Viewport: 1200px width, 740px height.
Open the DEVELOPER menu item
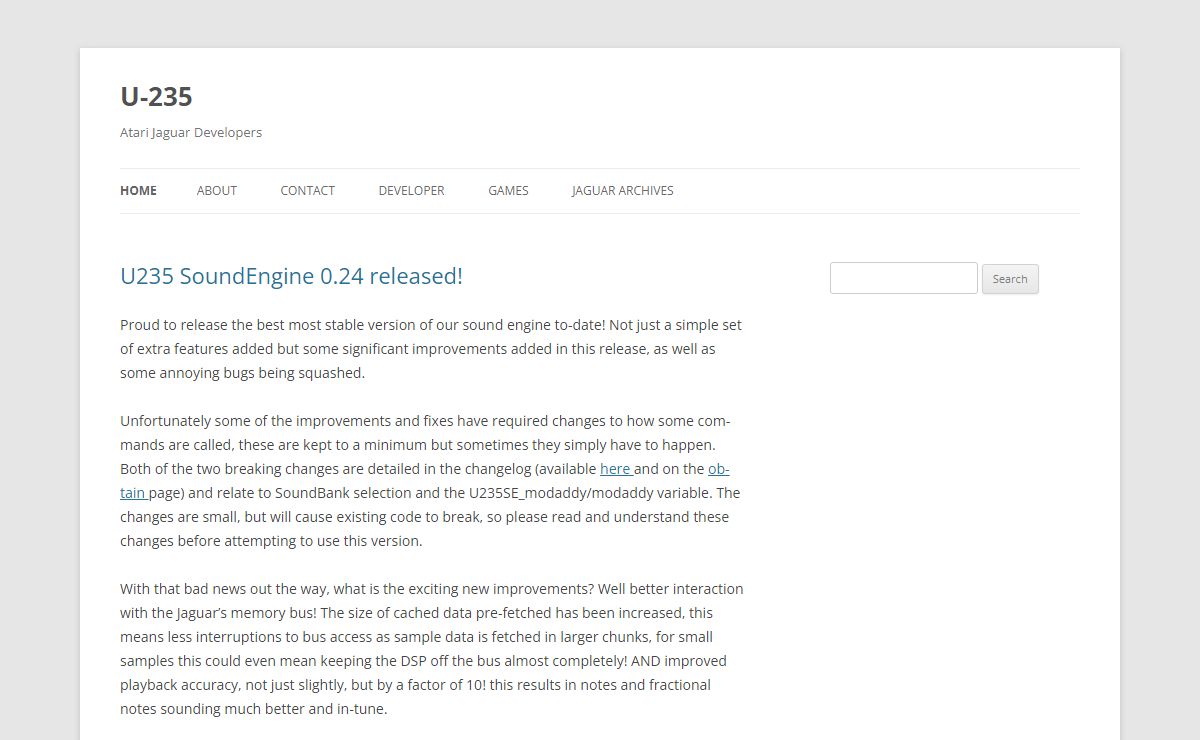(411, 190)
